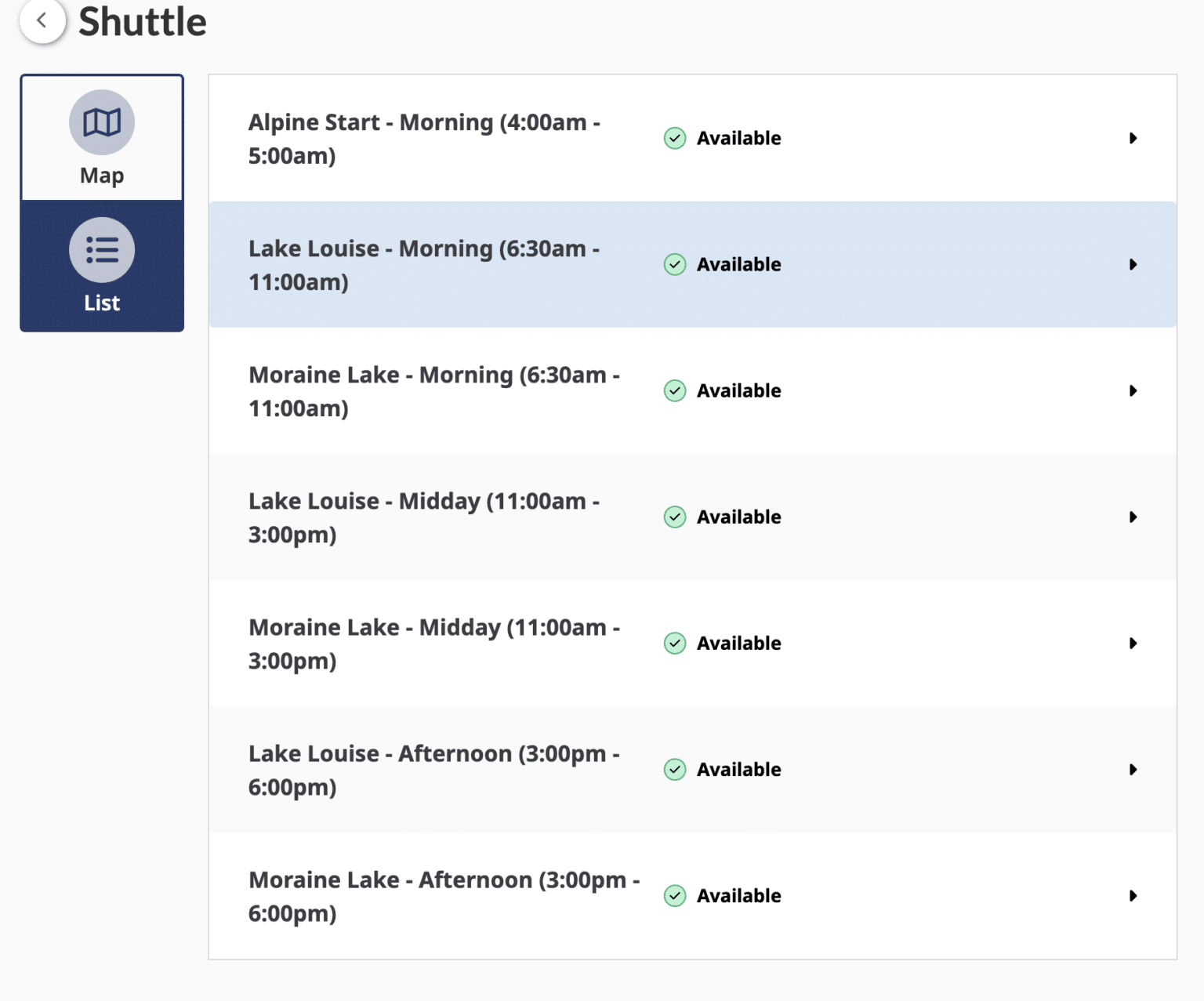Click the availability icon on Moraine Lake Afternoon
This screenshot has width=1204, height=1001.
[674, 895]
